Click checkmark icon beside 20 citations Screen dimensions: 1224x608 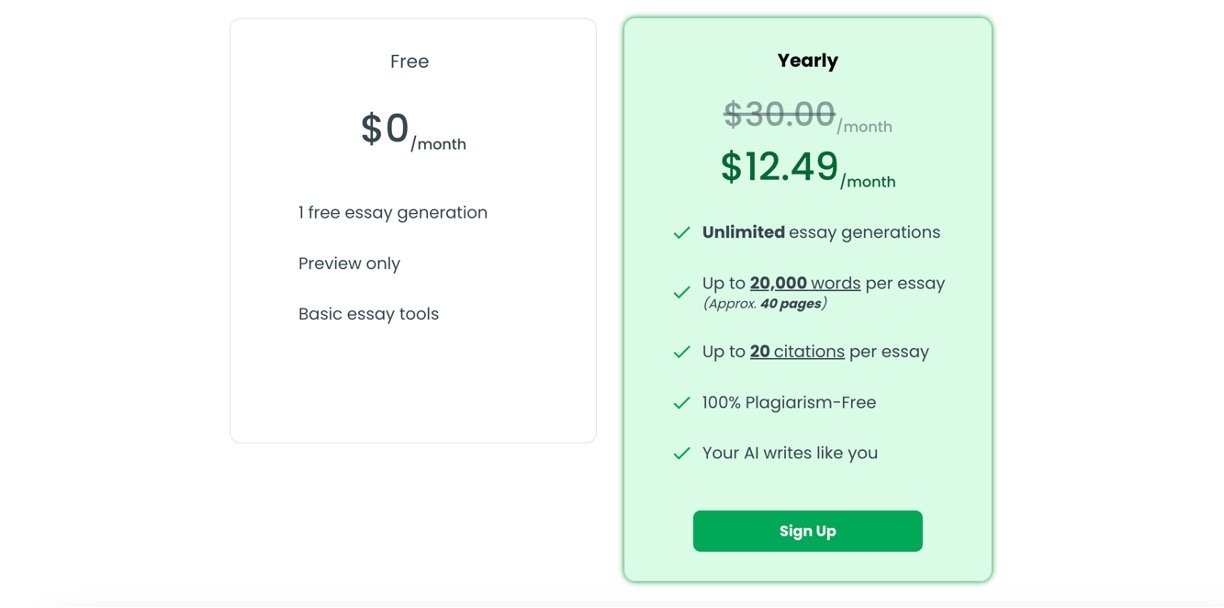[682, 352]
